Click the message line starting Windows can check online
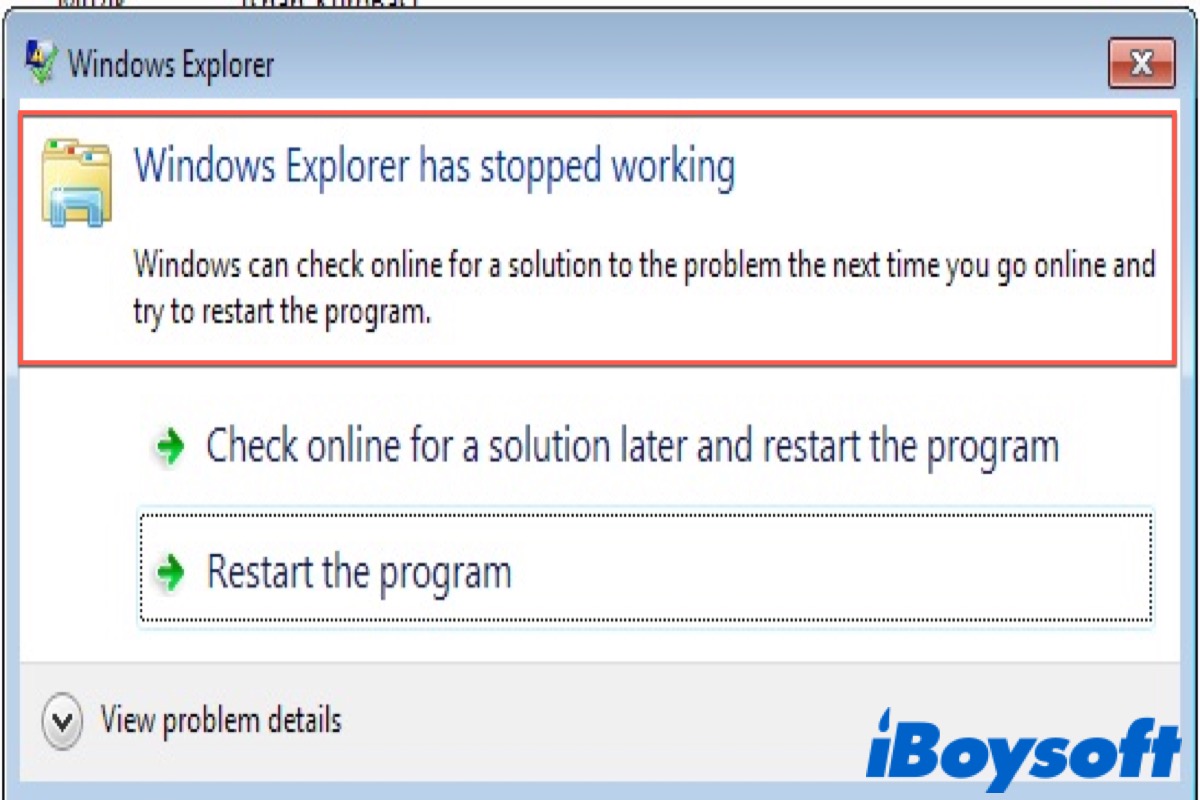1200x800 pixels. (645, 267)
